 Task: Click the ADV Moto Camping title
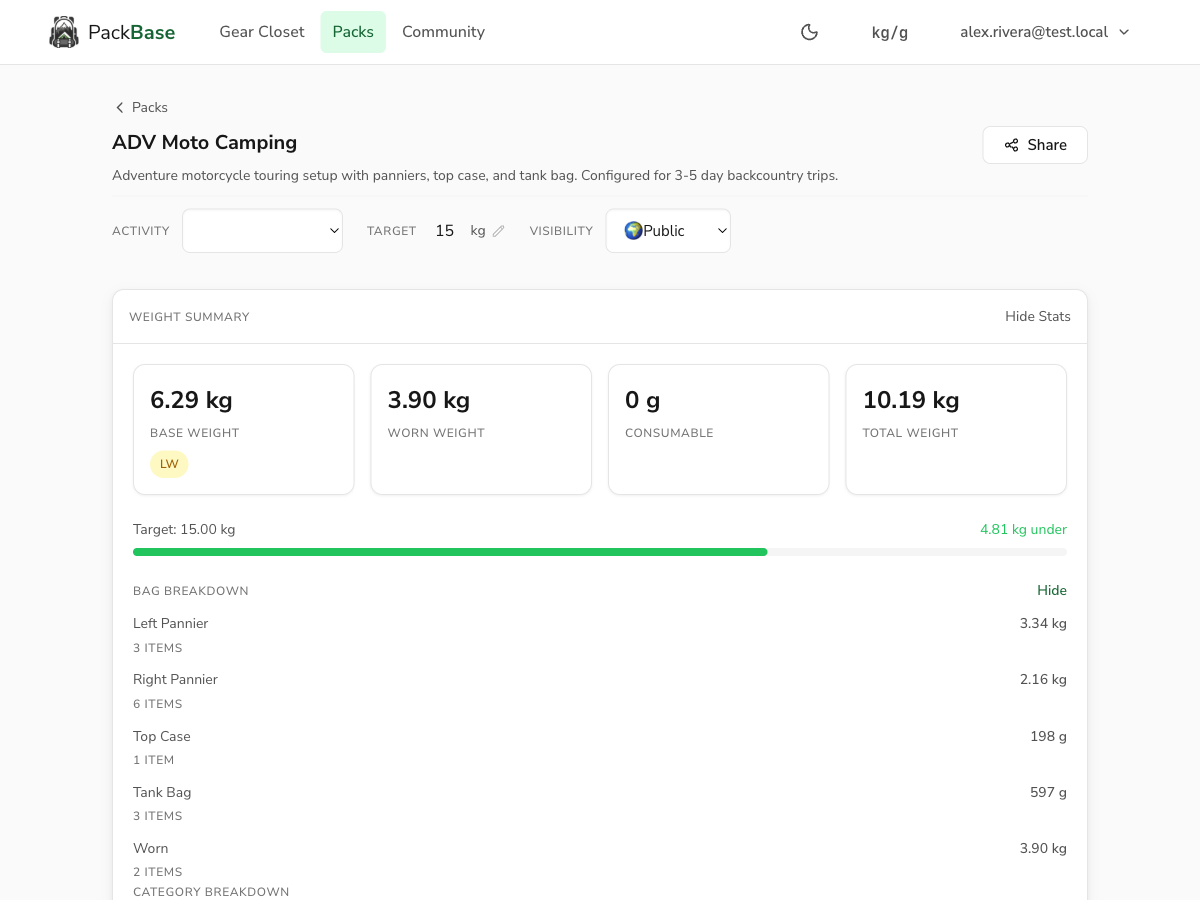(204, 142)
